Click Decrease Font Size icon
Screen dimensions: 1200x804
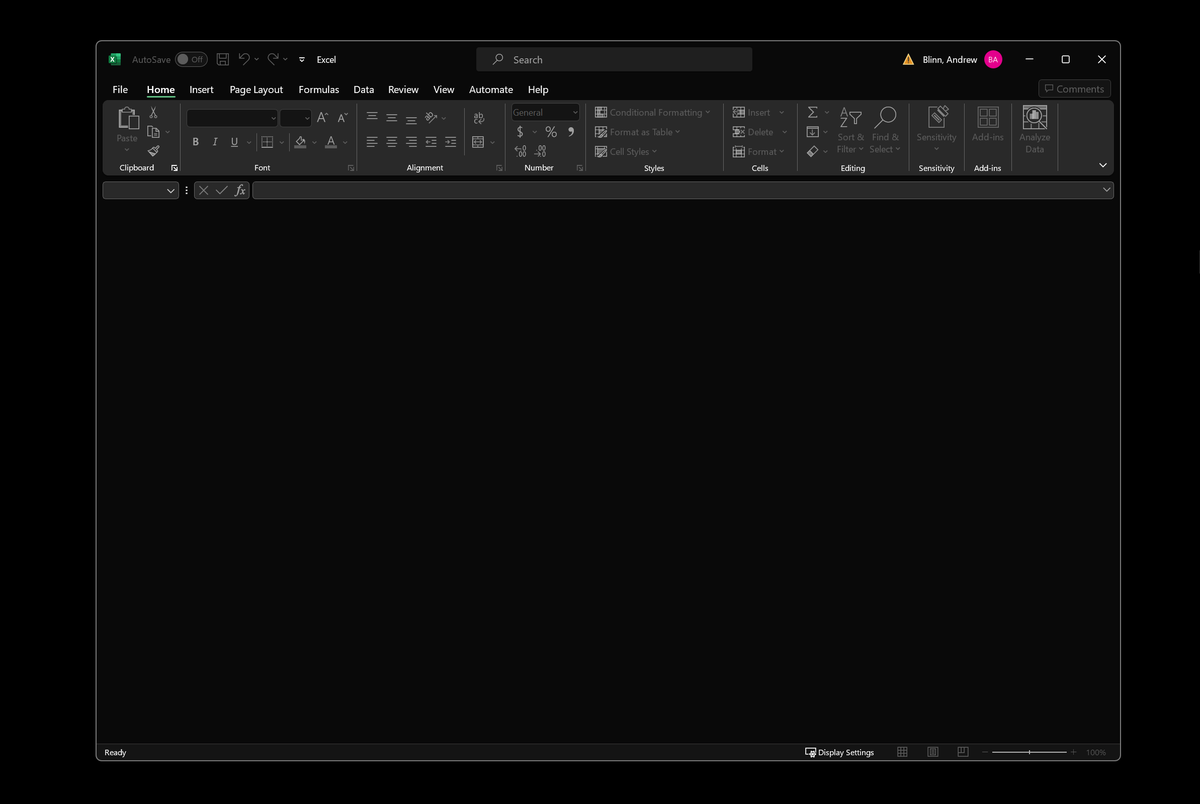coord(342,118)
